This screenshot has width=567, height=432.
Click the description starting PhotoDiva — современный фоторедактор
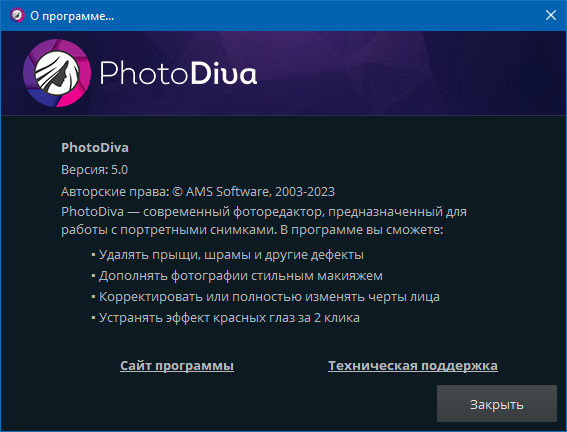(x=264, y=221)
